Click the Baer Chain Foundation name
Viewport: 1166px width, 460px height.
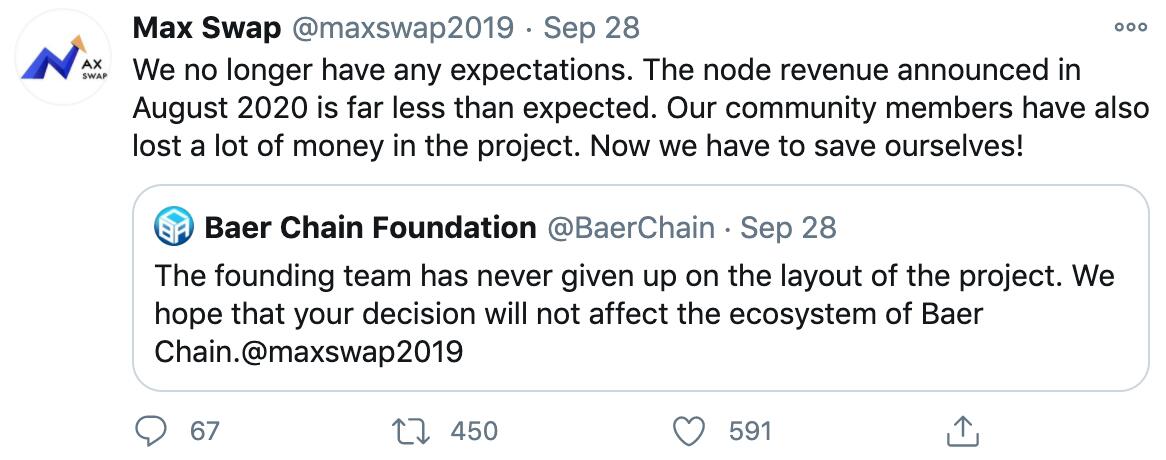370,229
